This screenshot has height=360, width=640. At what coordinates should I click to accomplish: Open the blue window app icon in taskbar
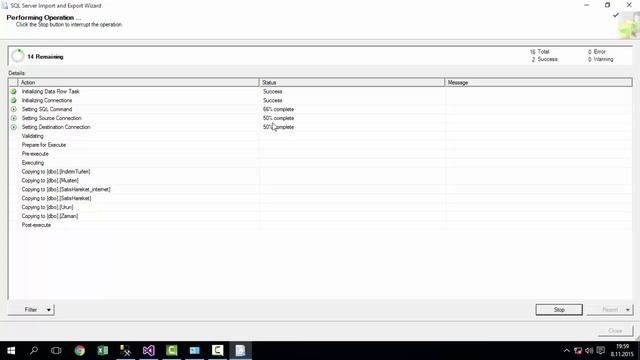[195, 350]
